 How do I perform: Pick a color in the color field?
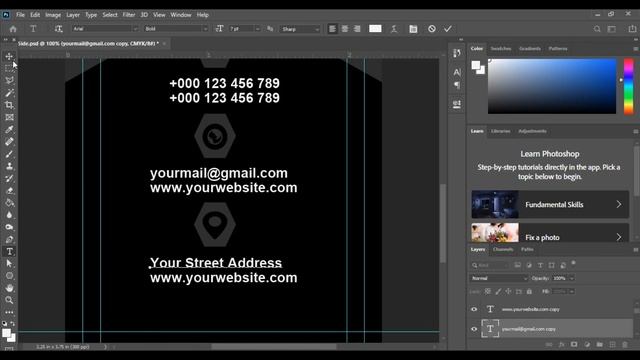tap(552, 86)
